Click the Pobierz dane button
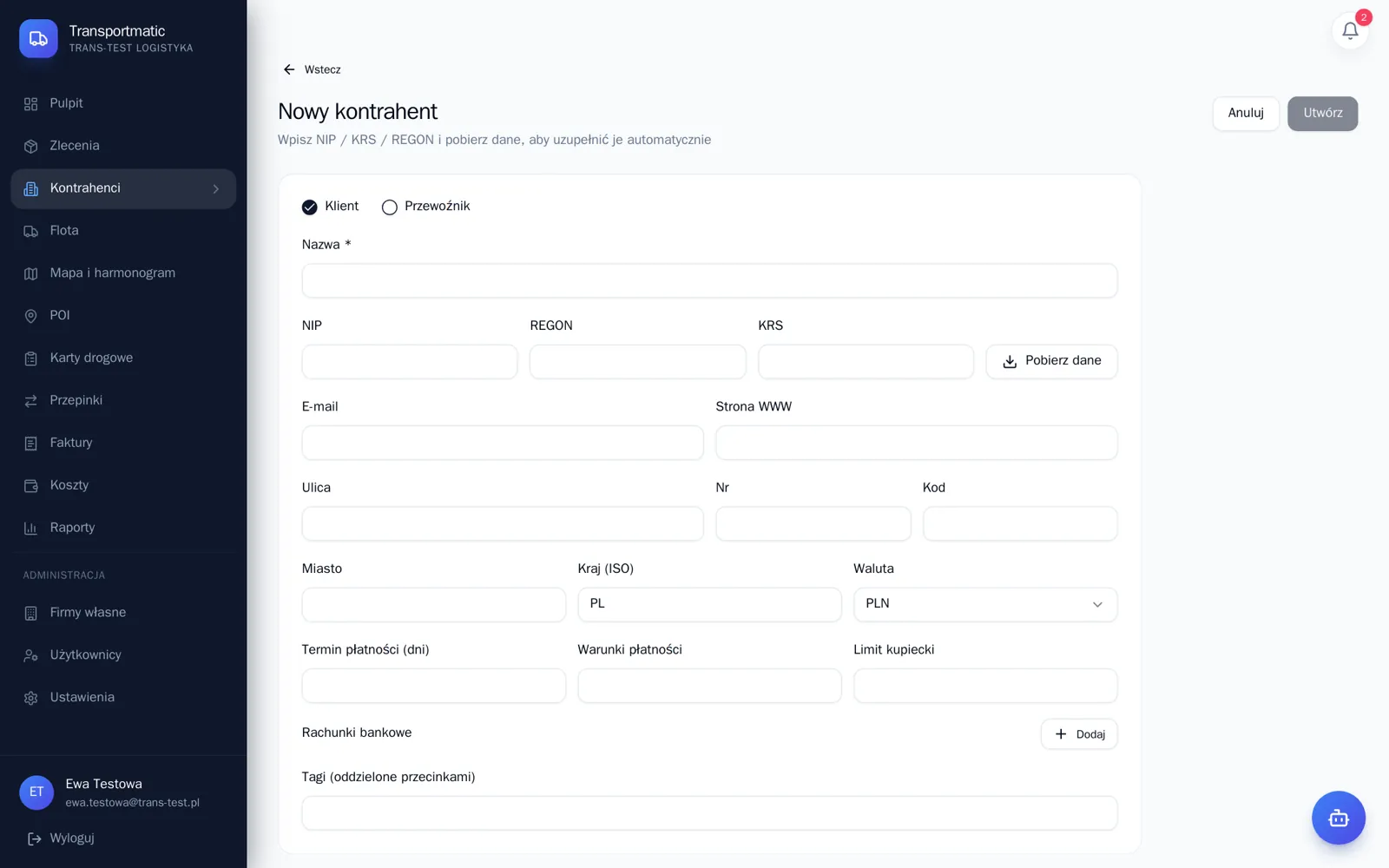The image size is (1389, 868). click(x=1051, y=361)
